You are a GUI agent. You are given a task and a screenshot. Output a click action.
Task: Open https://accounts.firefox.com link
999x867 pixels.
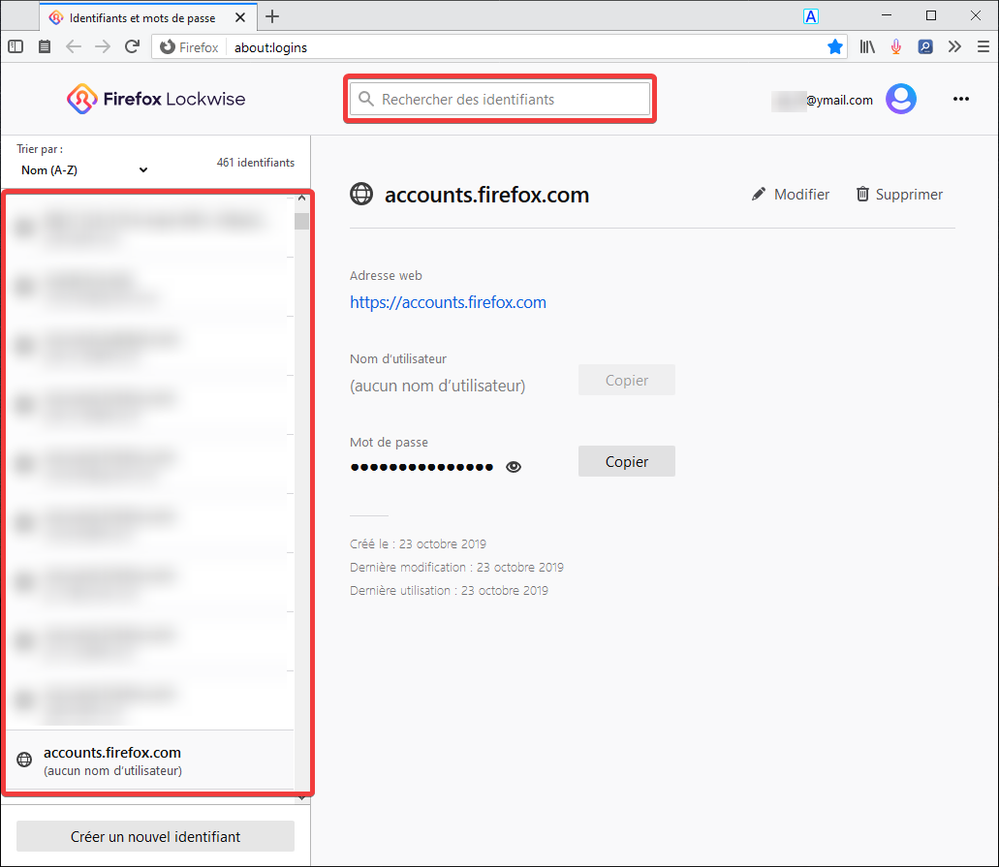coord(448,302)
